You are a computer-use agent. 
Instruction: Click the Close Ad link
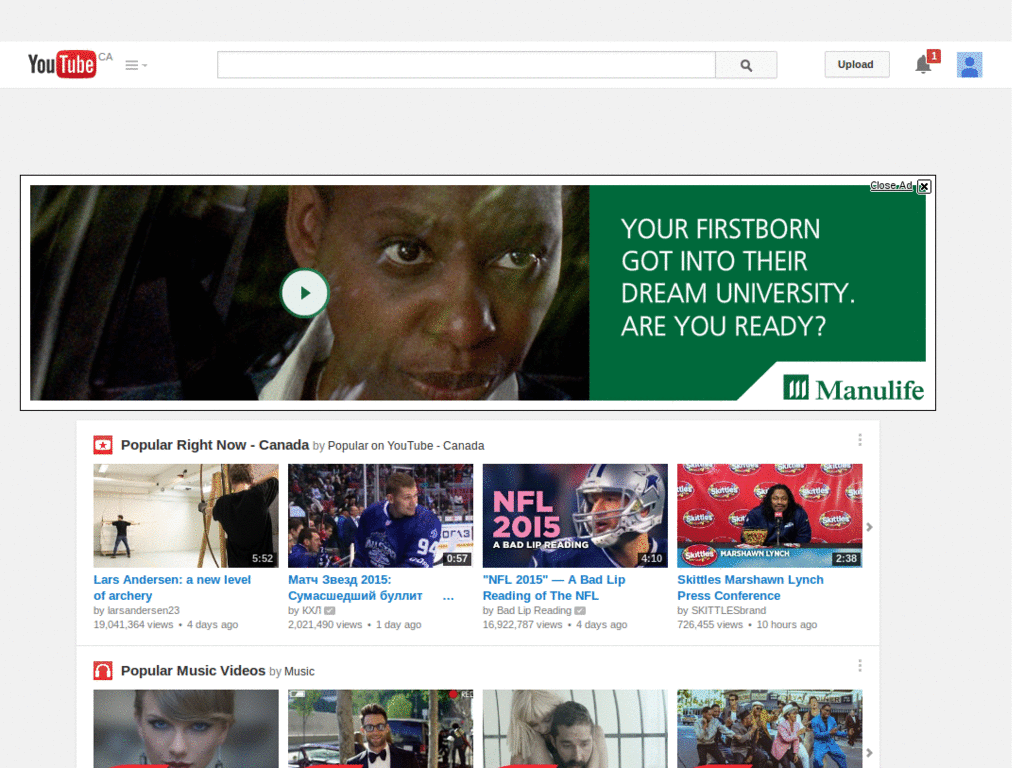[x=891, y=185]
